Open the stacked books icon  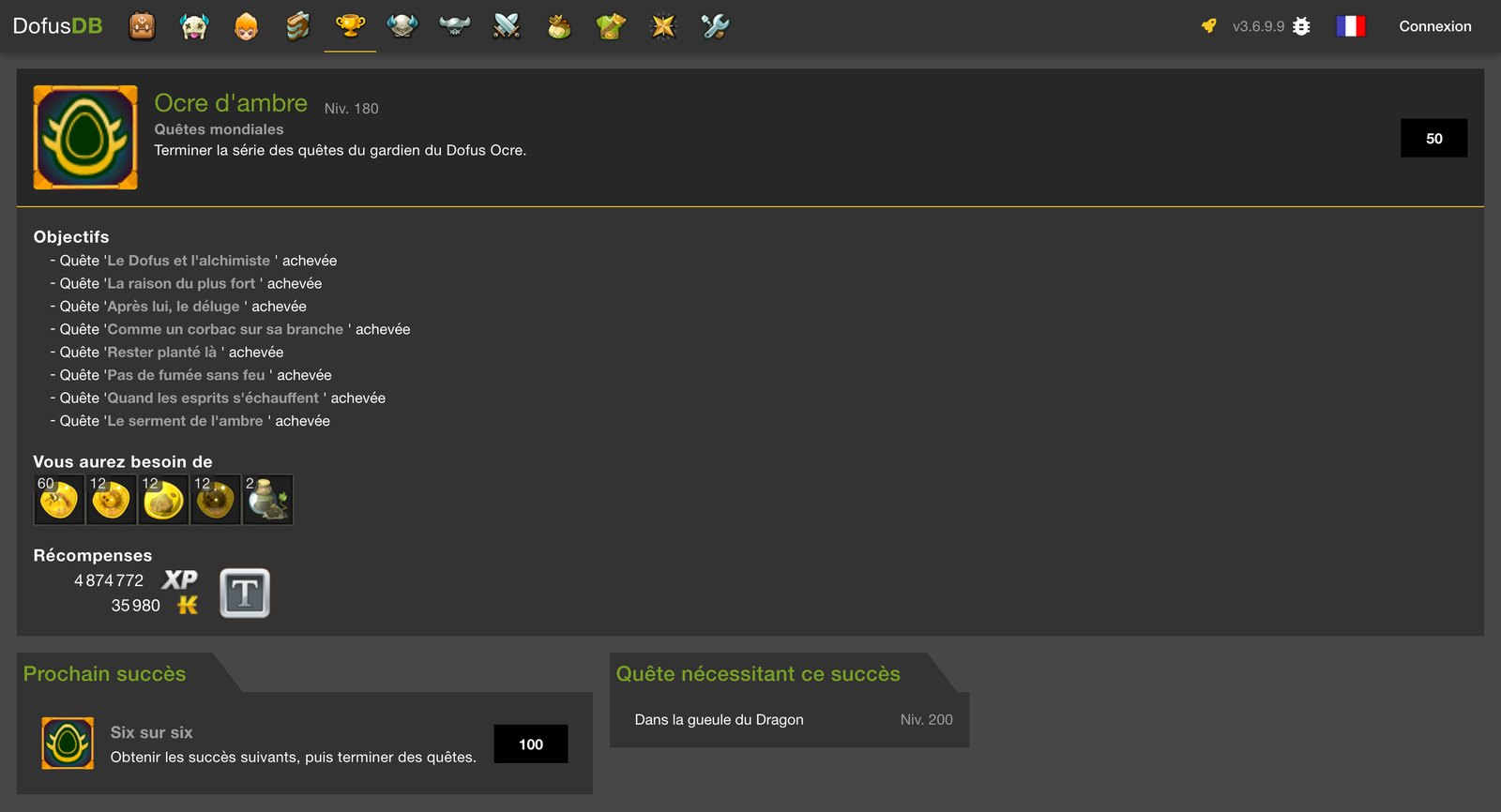click(x=297, y=26)
